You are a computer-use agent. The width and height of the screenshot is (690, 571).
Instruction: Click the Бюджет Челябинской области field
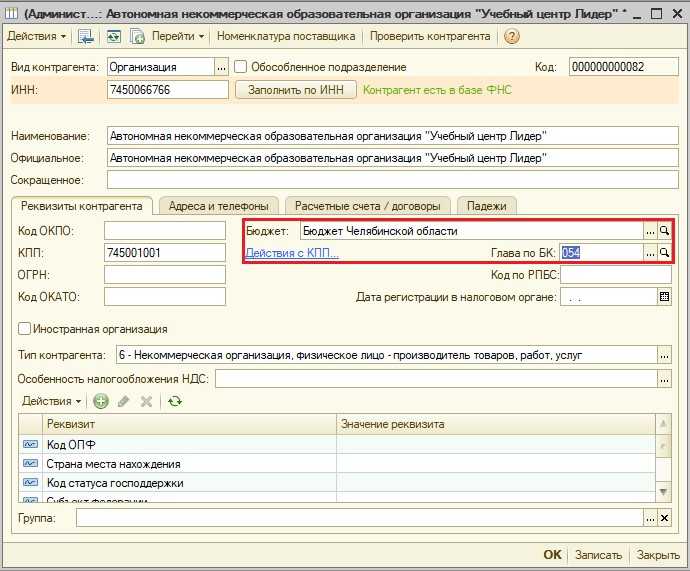click(x=472, y=231)
